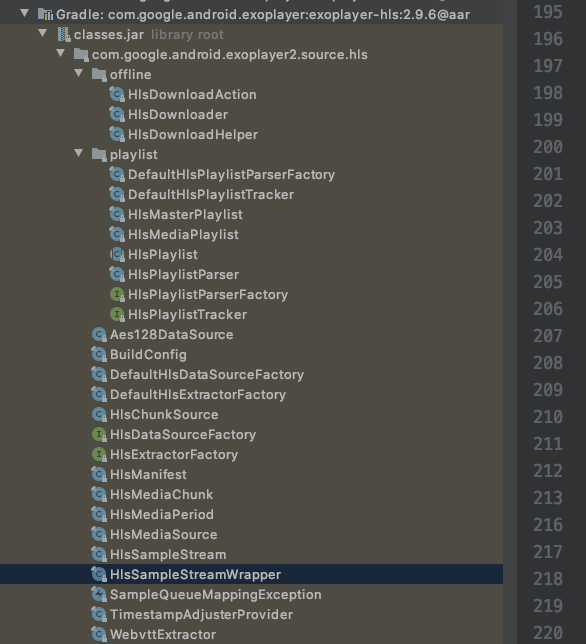Click the DefaultHlsPlaylistTracker class icon
This screenshot has width=586, height=644.
pos(117,195)
